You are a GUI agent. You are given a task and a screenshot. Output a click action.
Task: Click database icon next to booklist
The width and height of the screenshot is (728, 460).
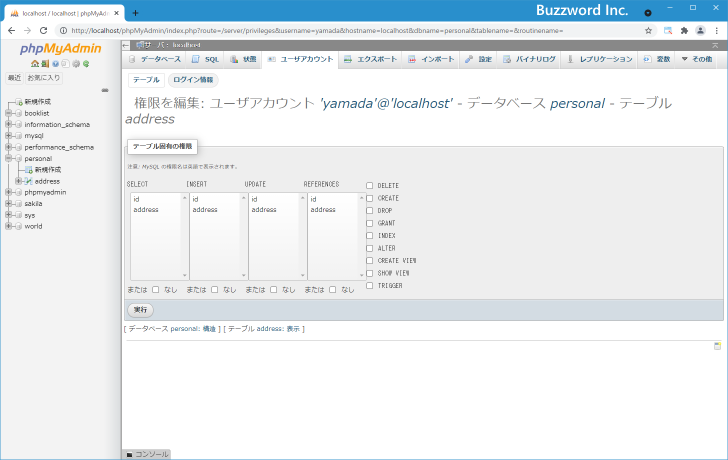pyautogui.click(x=19, y=113)
